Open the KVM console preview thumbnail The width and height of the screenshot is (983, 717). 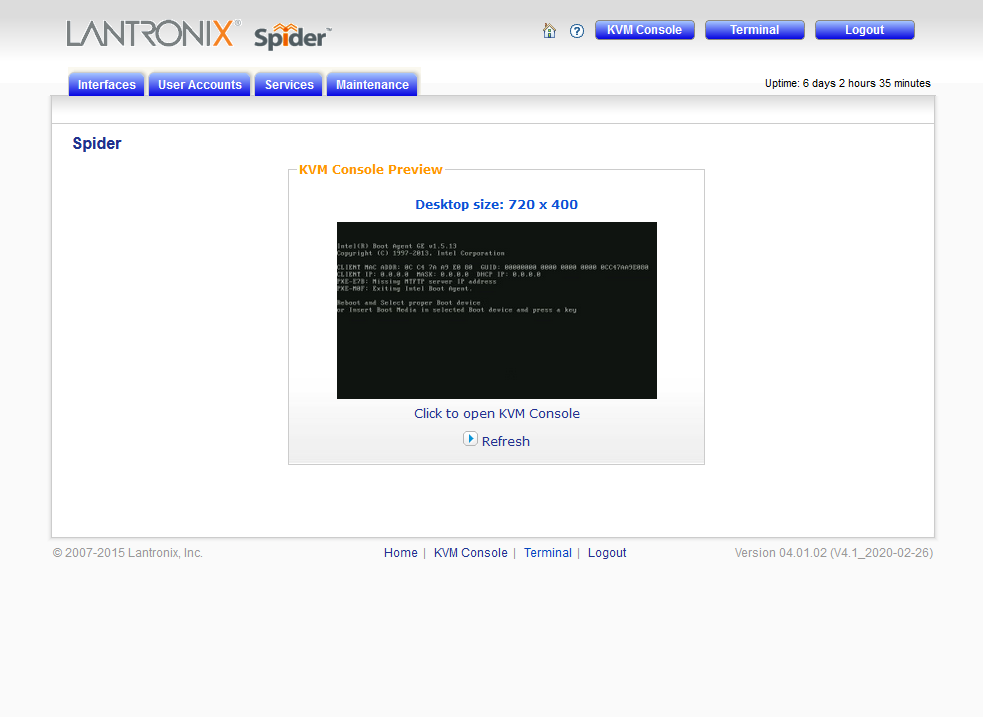coord(497,310)
